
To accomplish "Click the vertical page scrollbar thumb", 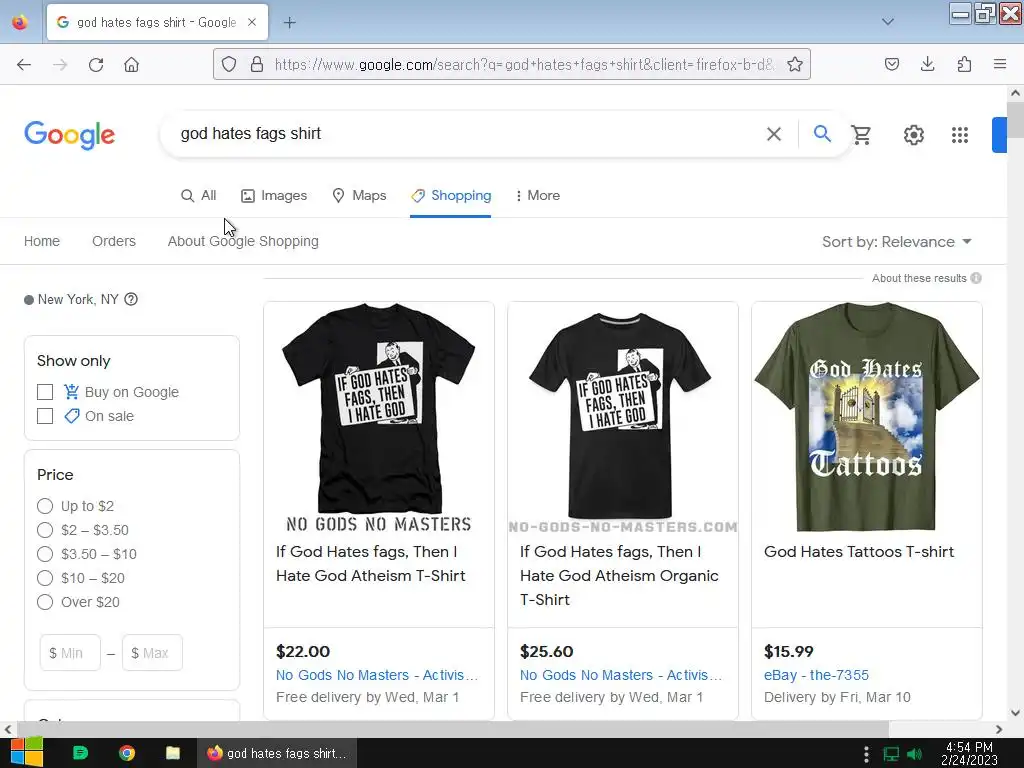I will pyautogui.click(x=1015, y=120).
